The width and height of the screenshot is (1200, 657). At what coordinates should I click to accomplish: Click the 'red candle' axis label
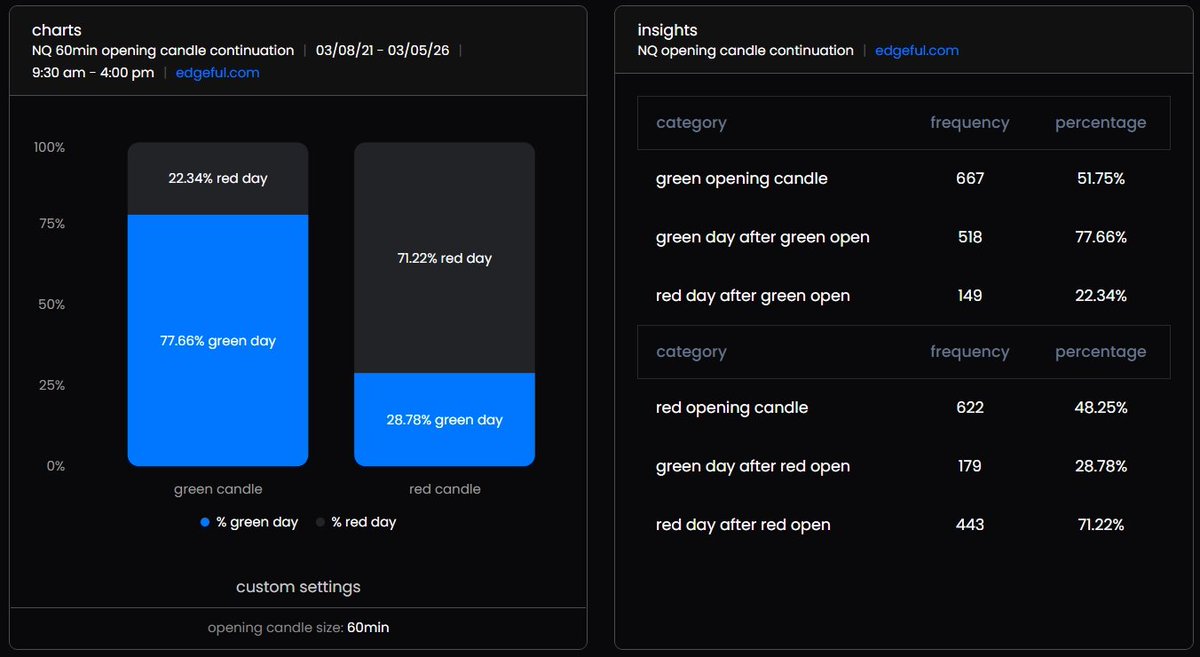(445, 489)
